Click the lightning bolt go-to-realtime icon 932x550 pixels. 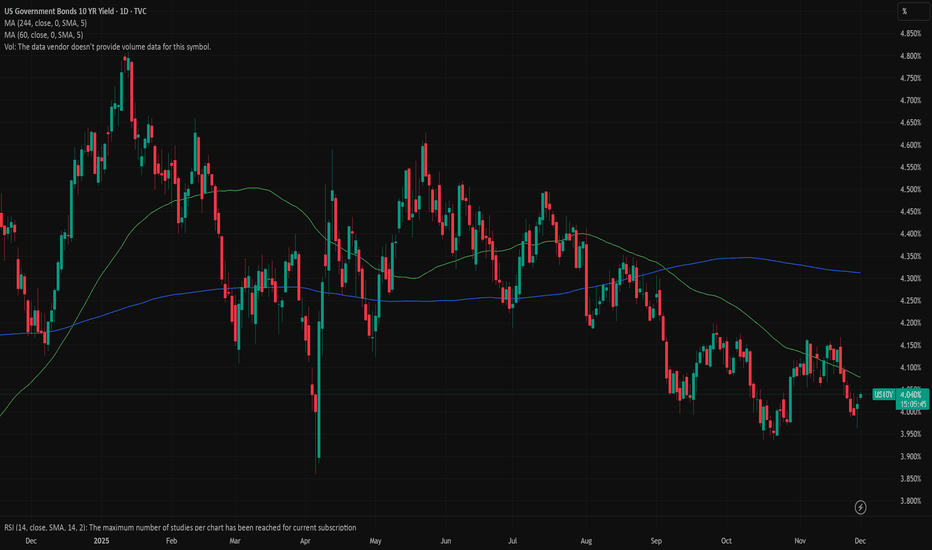[x=861, y=508]
